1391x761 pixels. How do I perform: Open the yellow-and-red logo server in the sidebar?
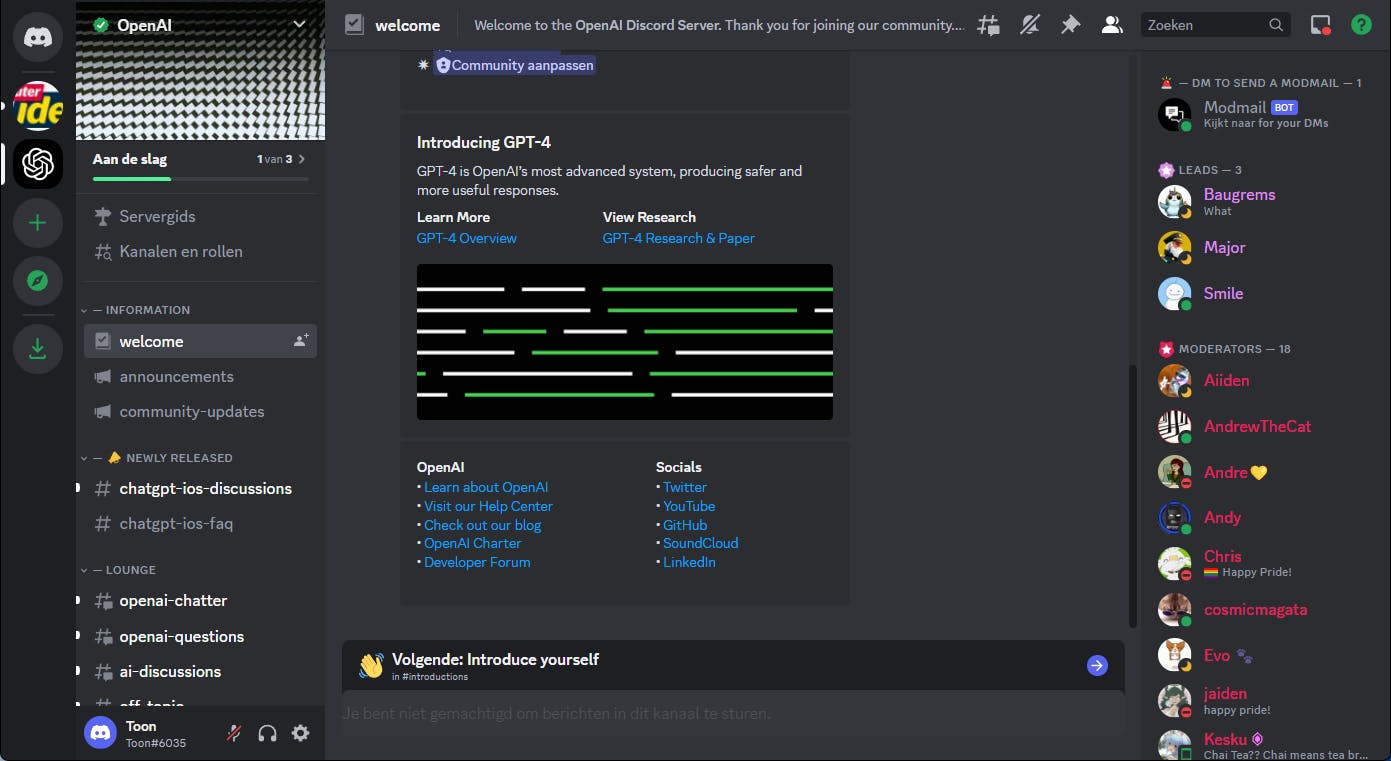click(38, 106)
